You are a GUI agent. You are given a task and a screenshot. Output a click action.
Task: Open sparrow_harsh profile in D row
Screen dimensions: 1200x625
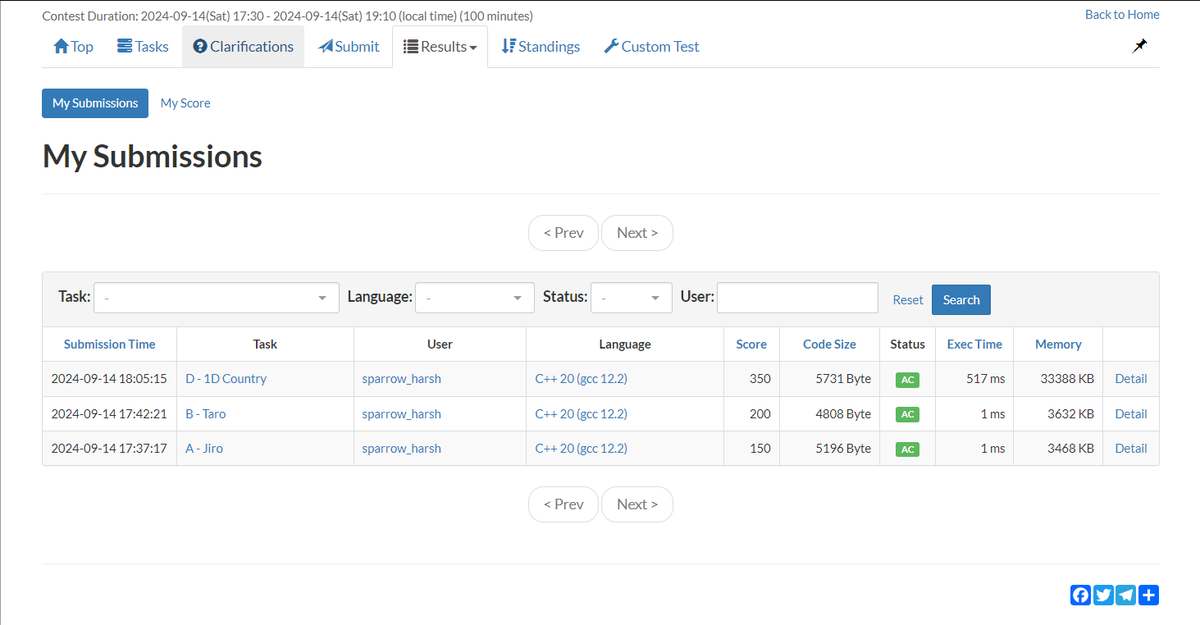401,379
